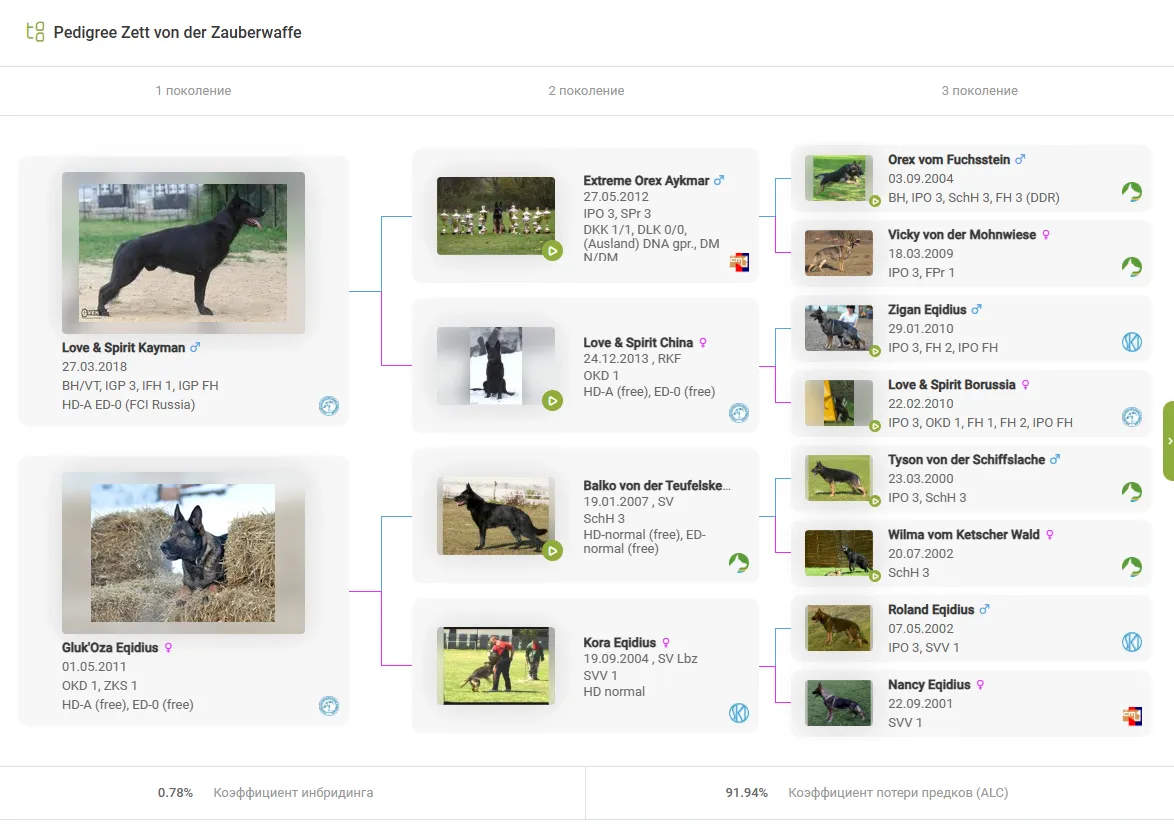Image resolution: width=1174 pixels, height=825 pixels.
Task: Click the blue club logo on Kora Eqidius
Action: pos(739,713)
